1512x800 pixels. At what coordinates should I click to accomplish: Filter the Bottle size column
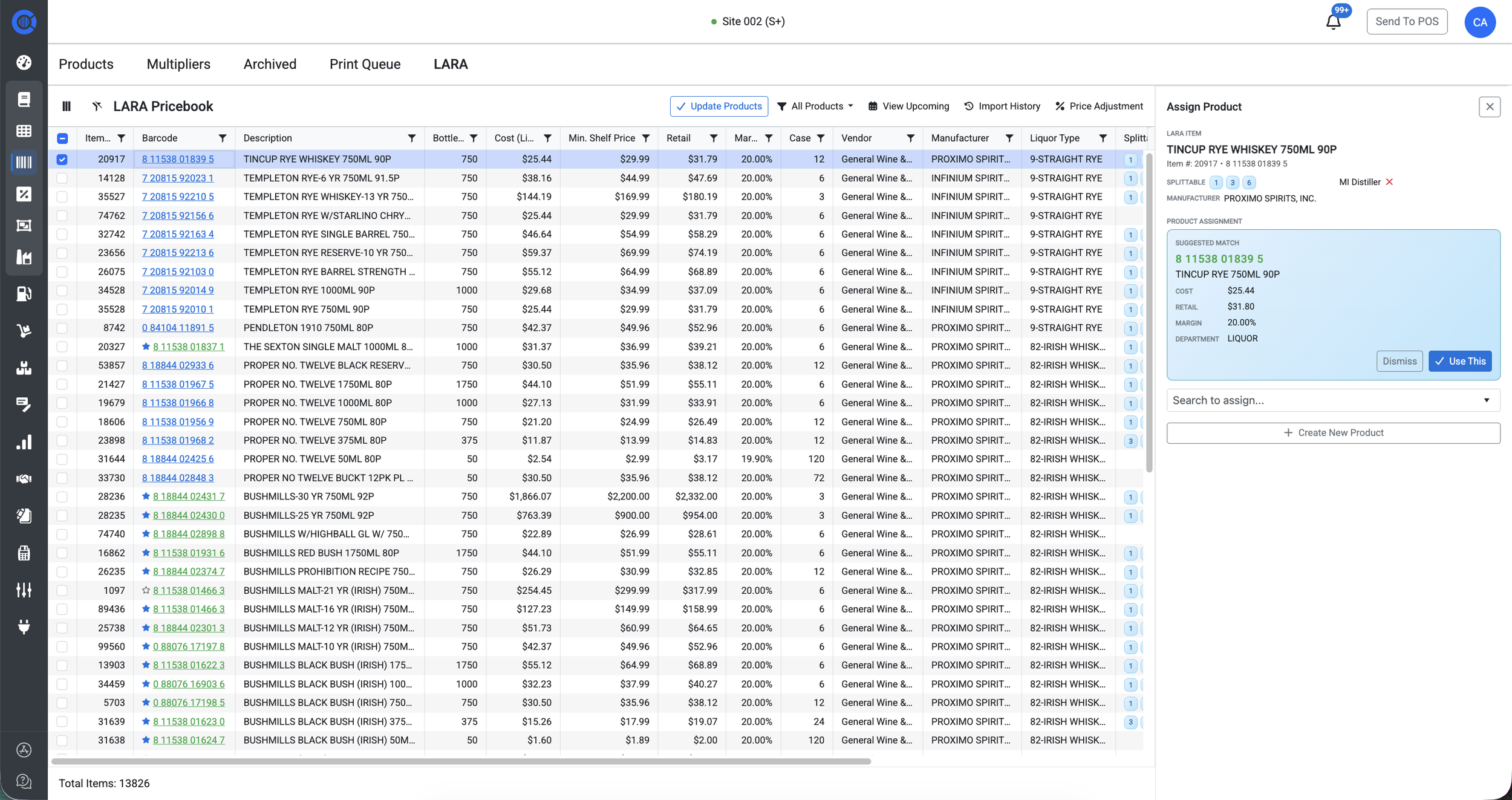pyautogui.click(x=474, y=138)
